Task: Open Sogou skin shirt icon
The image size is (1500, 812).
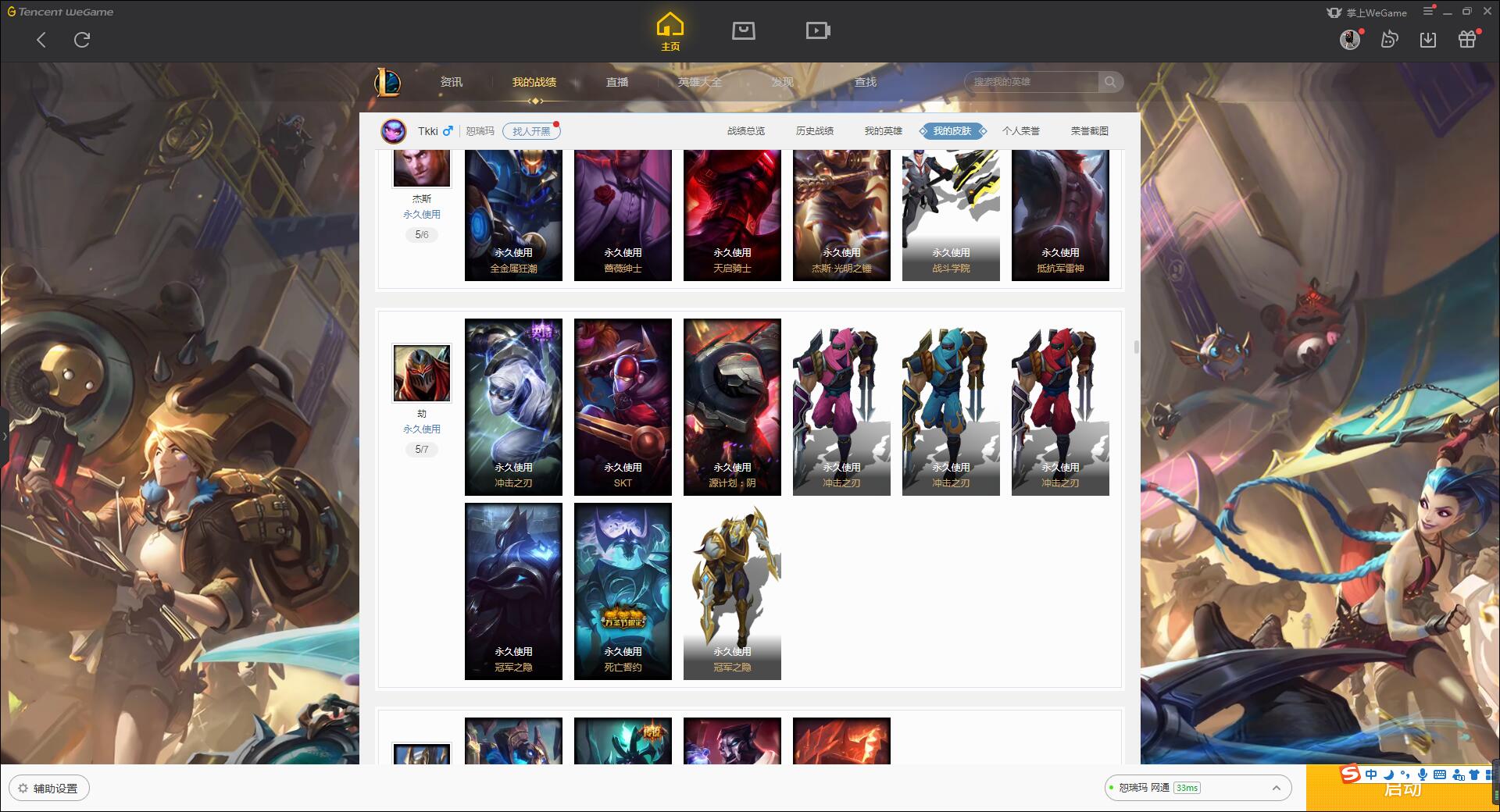Action: 1474,775
